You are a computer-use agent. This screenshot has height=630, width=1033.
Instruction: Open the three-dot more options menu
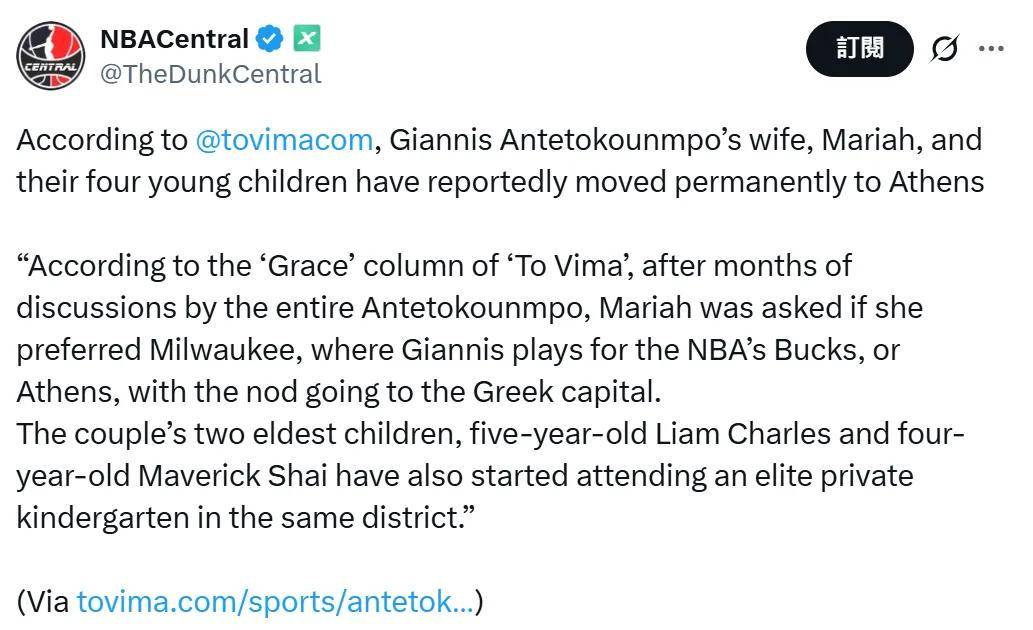991,48
